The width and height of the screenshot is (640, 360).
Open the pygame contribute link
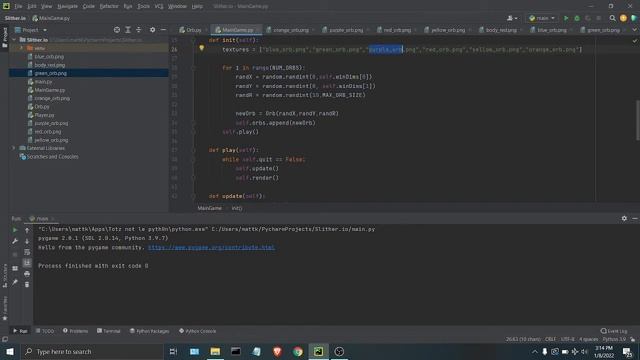click(211, 247)
